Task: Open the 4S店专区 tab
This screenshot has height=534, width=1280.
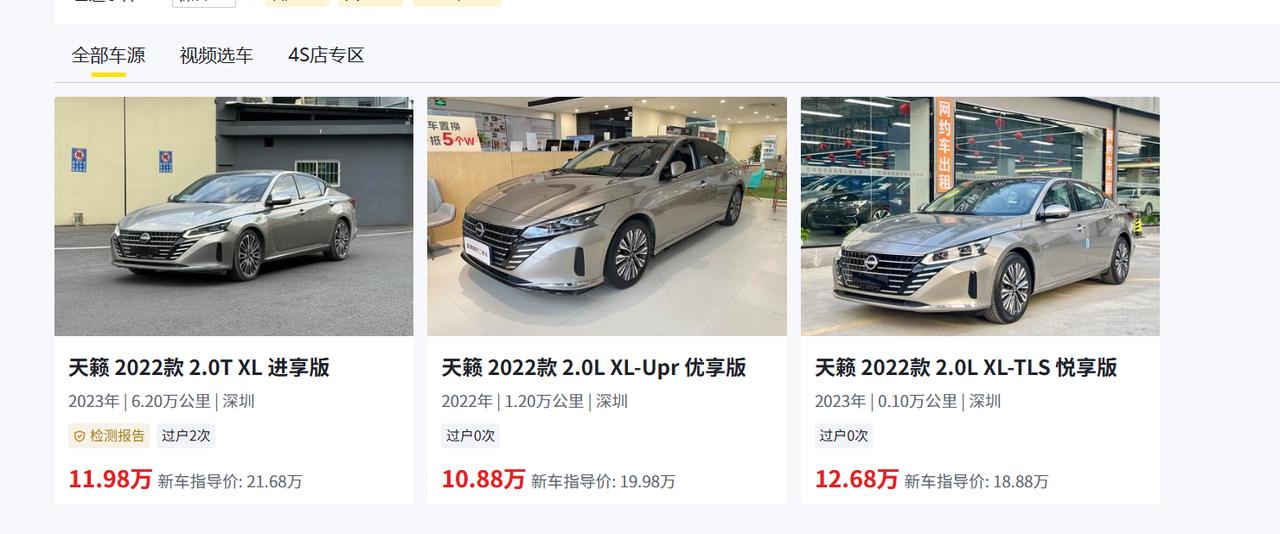Action: pyautogui.click(x=326, y=55)
